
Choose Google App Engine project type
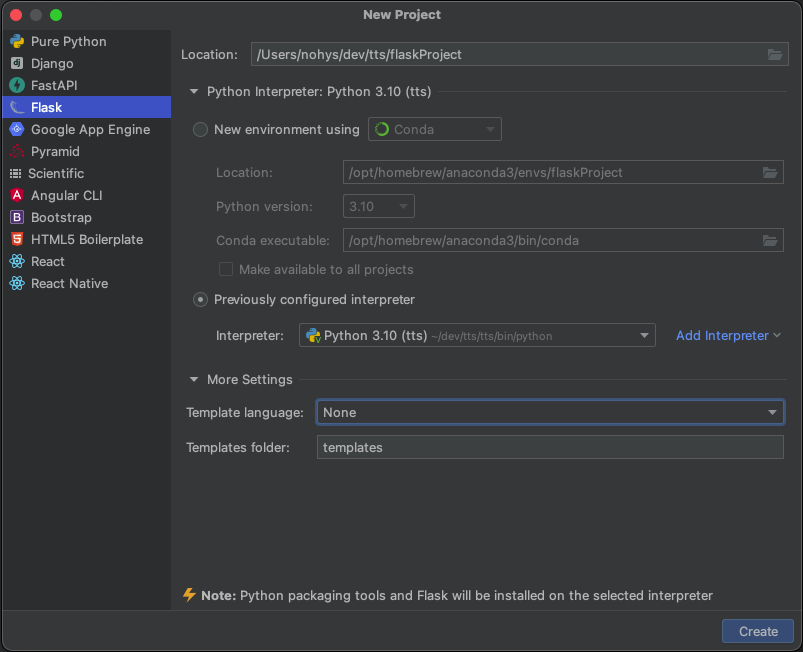[x=87, y=129]
